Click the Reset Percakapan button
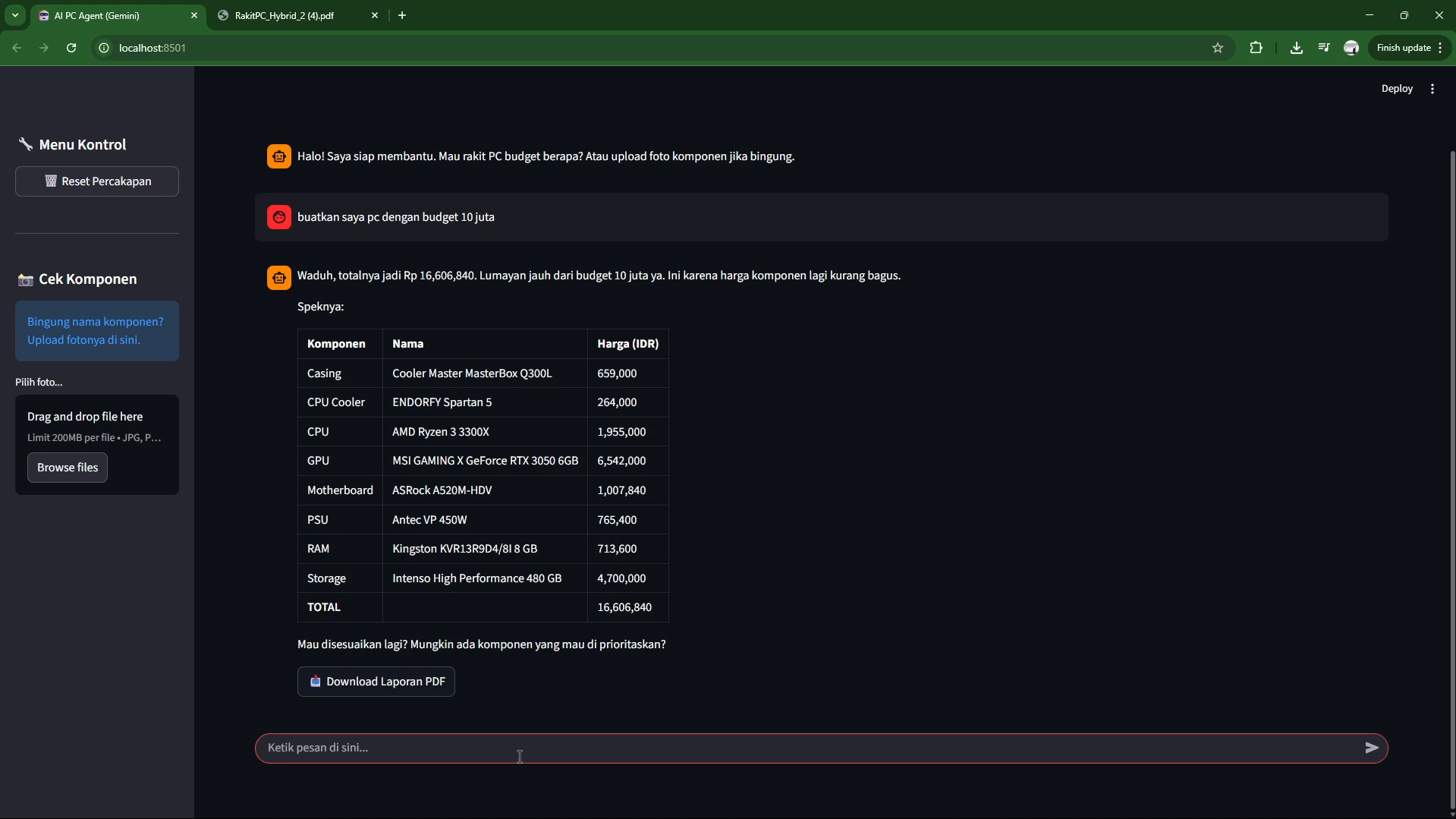1456x819 pixels. (97, 181)
